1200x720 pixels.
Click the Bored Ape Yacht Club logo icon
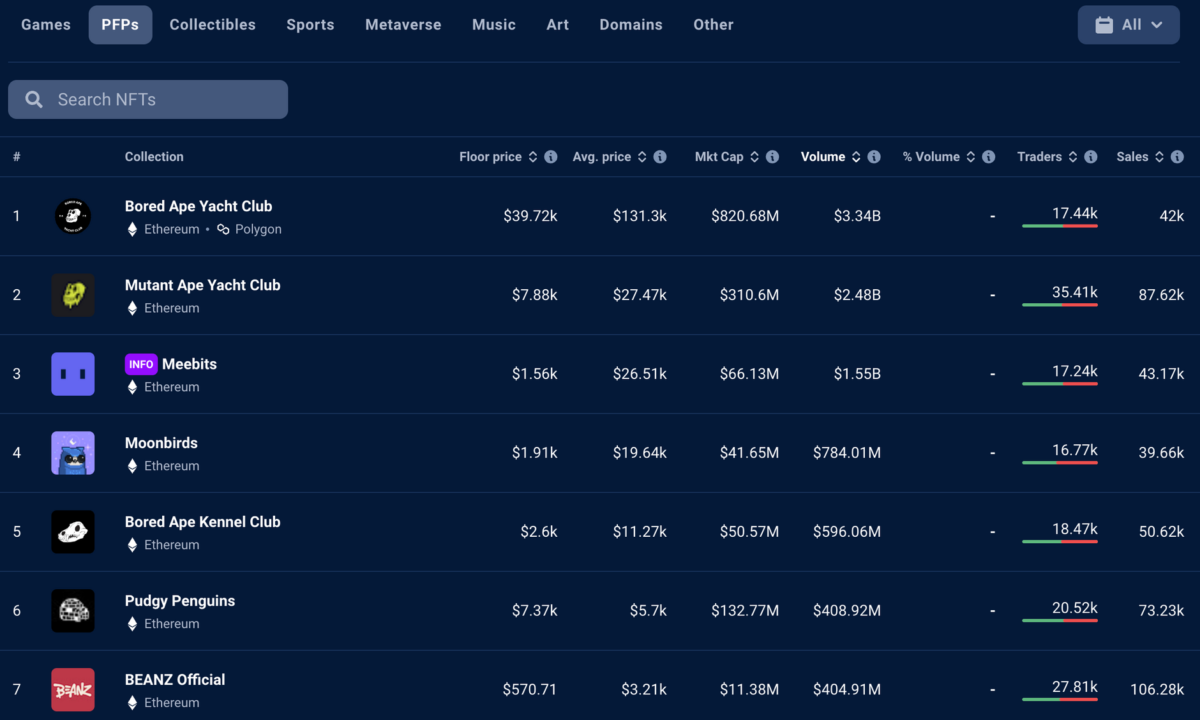(73, 216)
